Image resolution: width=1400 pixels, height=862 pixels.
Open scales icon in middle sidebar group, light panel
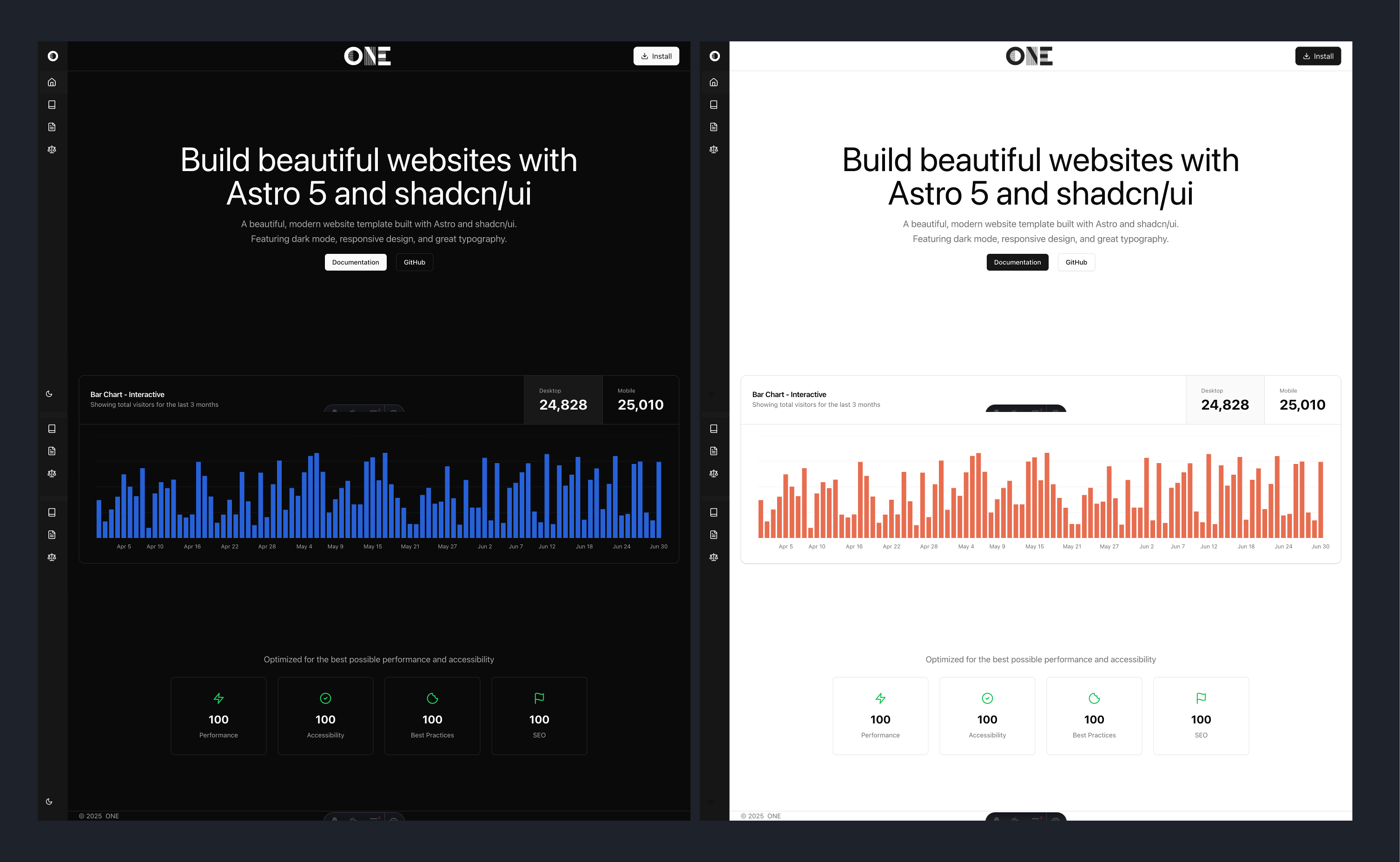tap(713, 473)
